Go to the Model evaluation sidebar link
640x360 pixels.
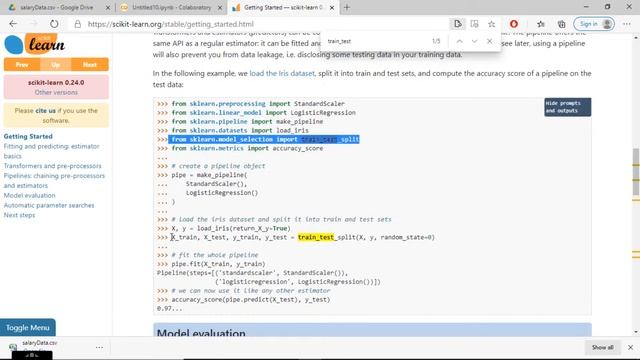[29, 196]
